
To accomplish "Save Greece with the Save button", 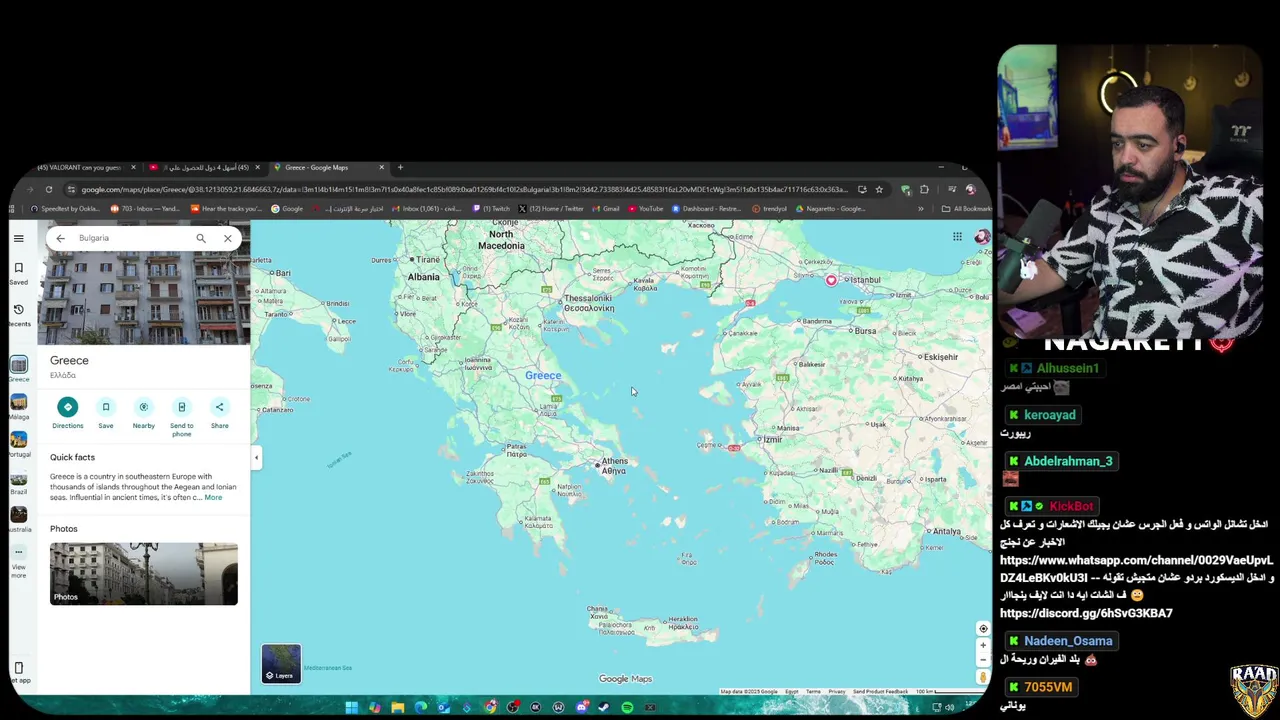I will (x=106, y=412).
